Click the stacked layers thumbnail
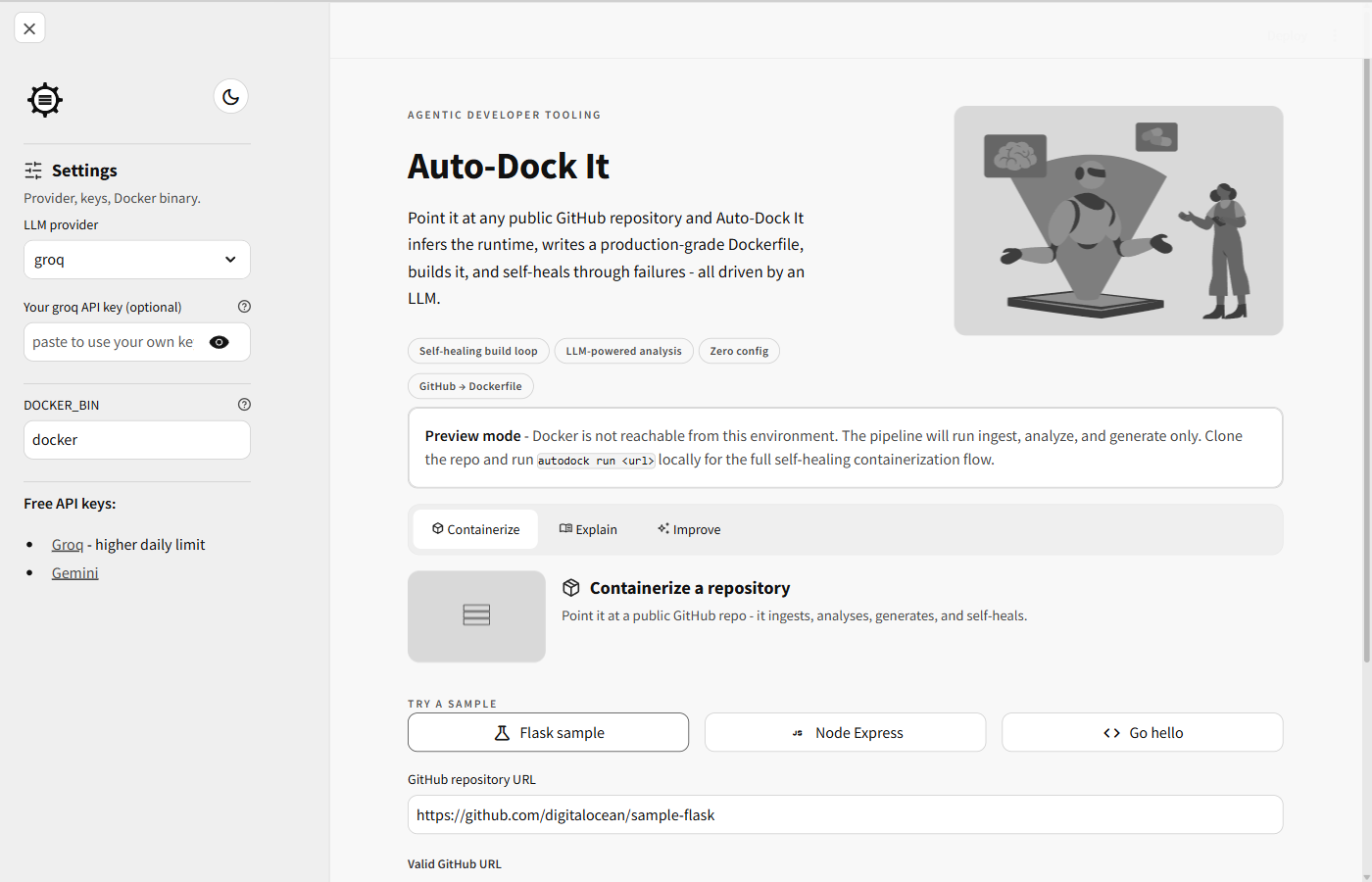Image resolution: width=1372 pixels, height=882 pixels. click(476, 616)
